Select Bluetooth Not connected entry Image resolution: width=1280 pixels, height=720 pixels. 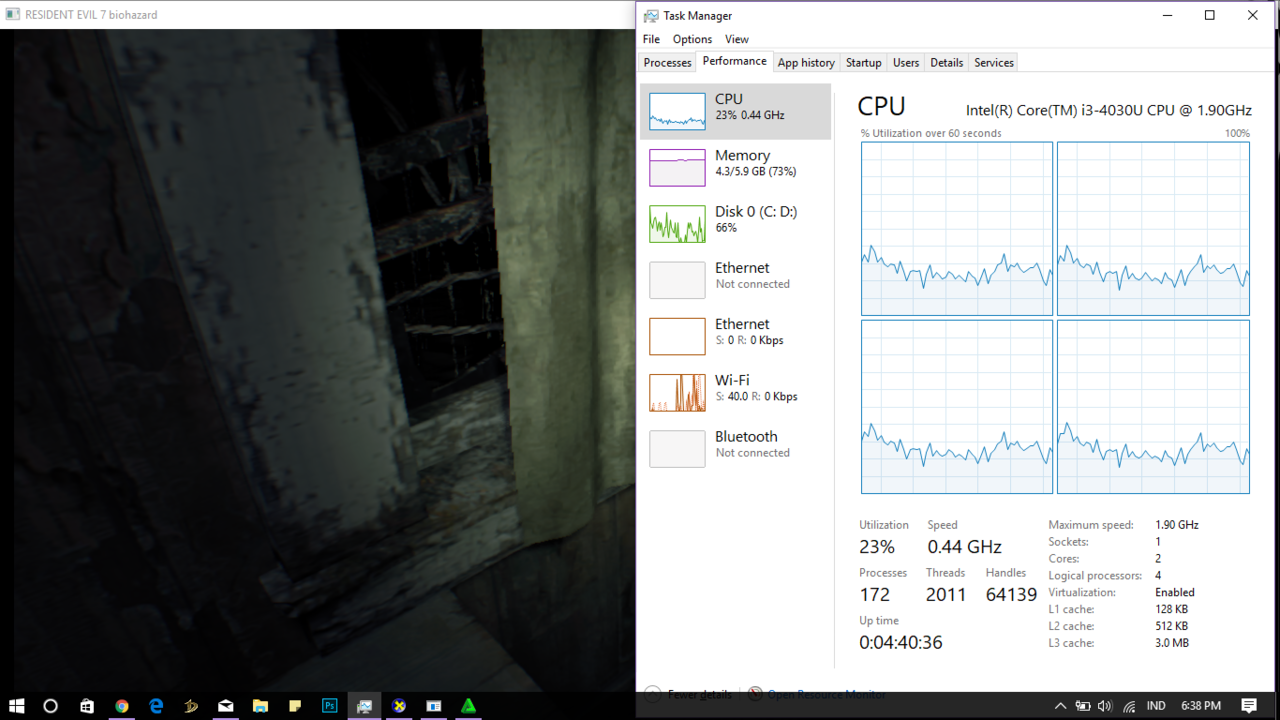pyautogui.click(x=735, y=448)
